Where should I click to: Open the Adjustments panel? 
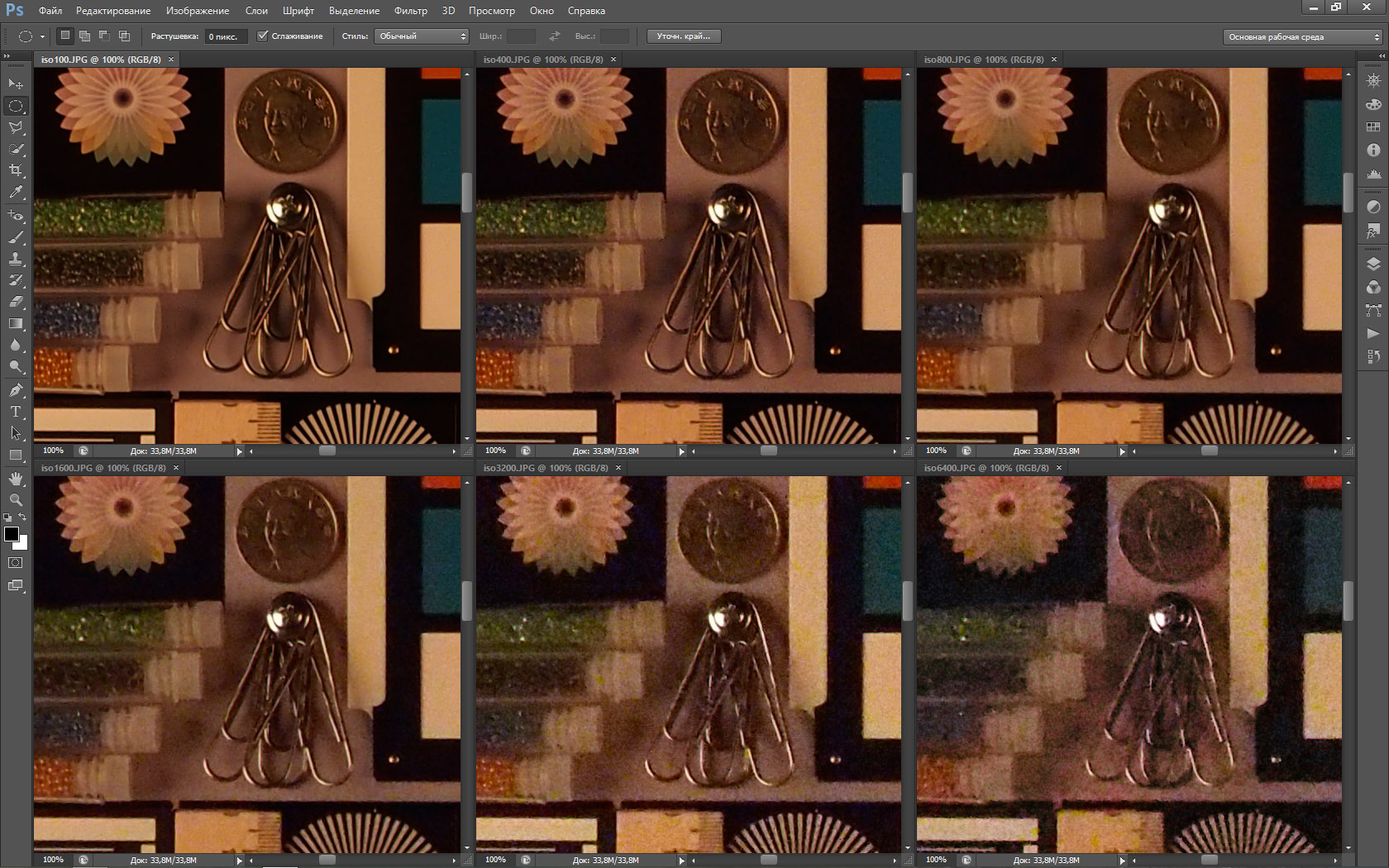tap(1373, 207)
